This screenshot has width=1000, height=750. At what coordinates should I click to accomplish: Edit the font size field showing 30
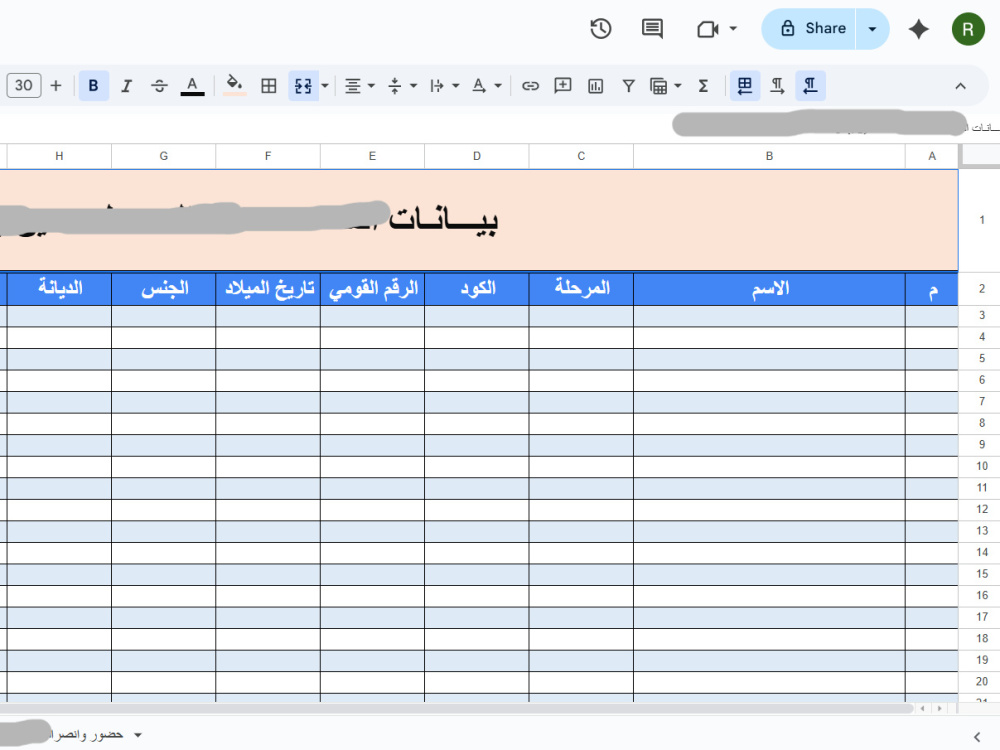(x=24, y=85)
